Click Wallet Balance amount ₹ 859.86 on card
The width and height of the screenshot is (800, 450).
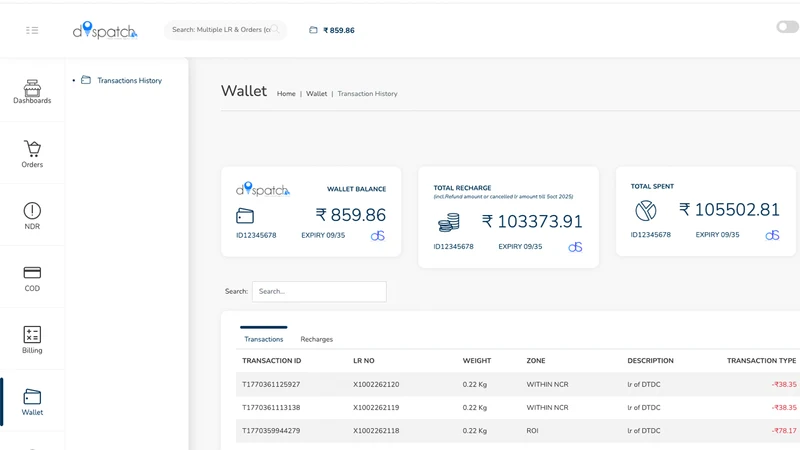351,215
